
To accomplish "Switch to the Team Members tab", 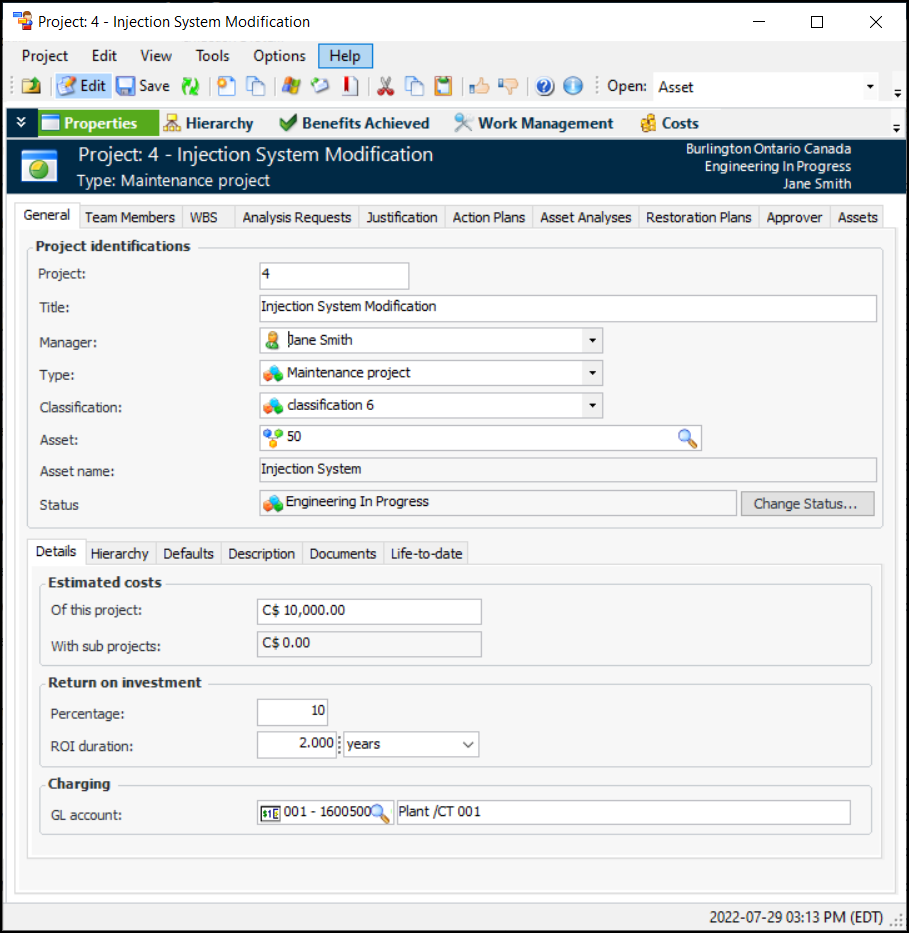I will pos(129,217).
